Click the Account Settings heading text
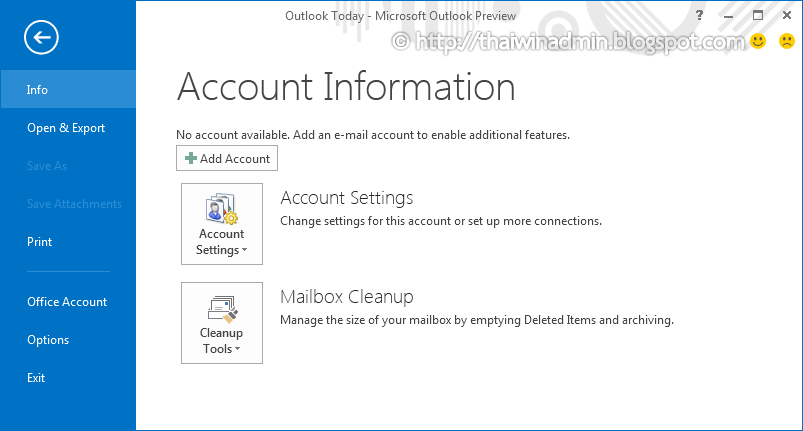Screen dimensions: 803x431 click(x=347, y=198)
